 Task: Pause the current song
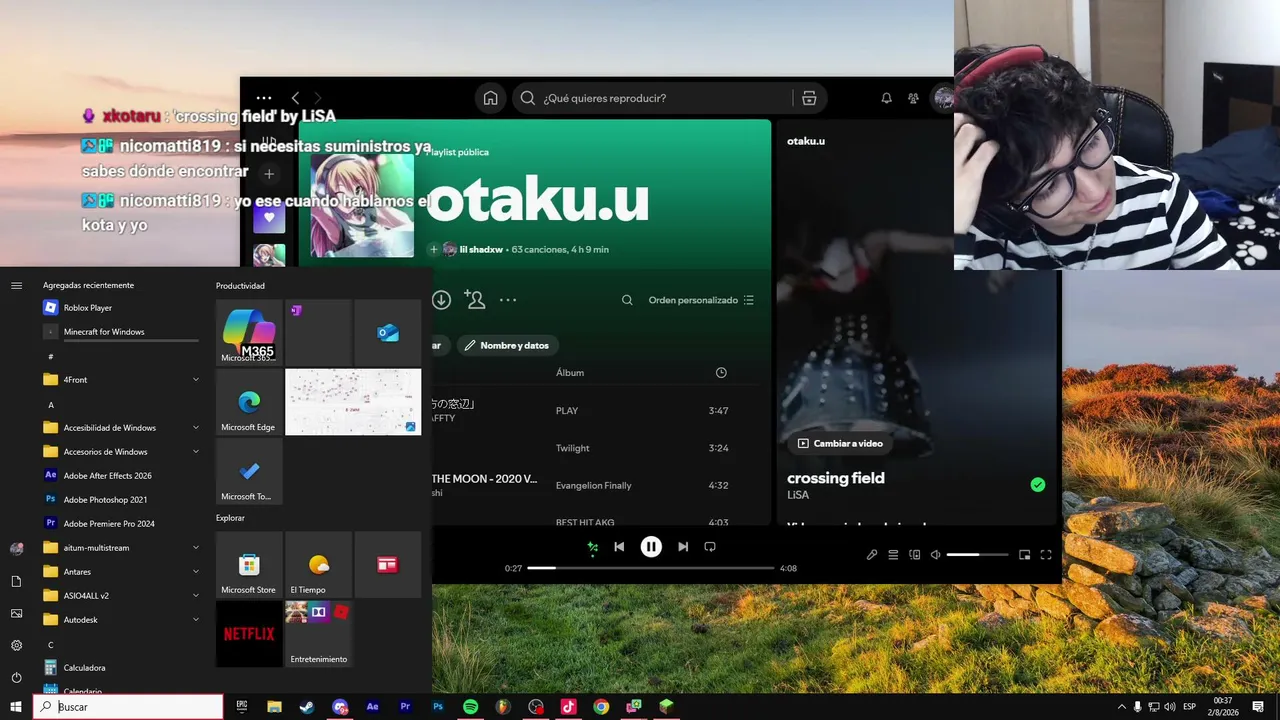coord(651,547)
